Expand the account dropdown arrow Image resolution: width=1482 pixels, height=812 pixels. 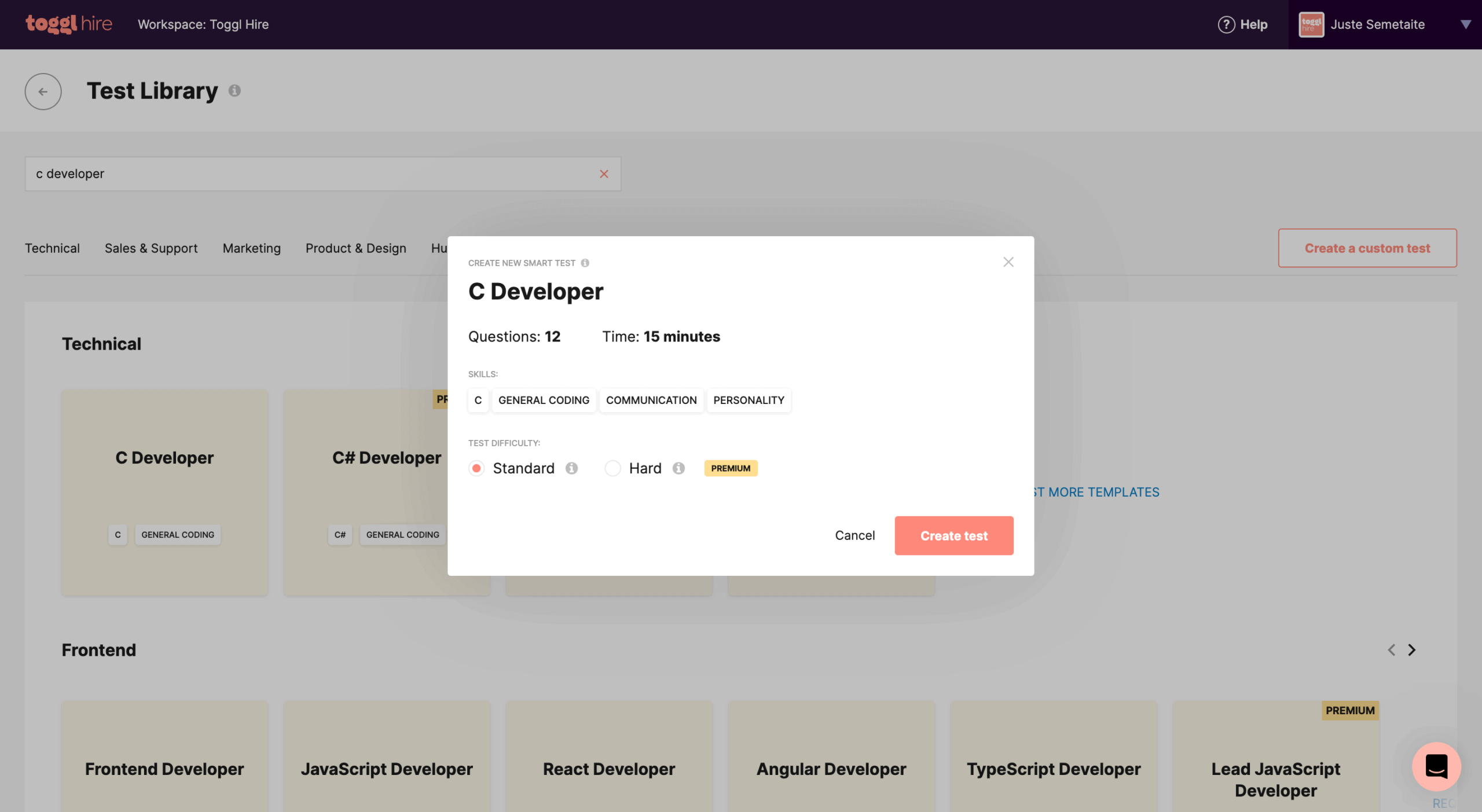tap(1466, 24)
